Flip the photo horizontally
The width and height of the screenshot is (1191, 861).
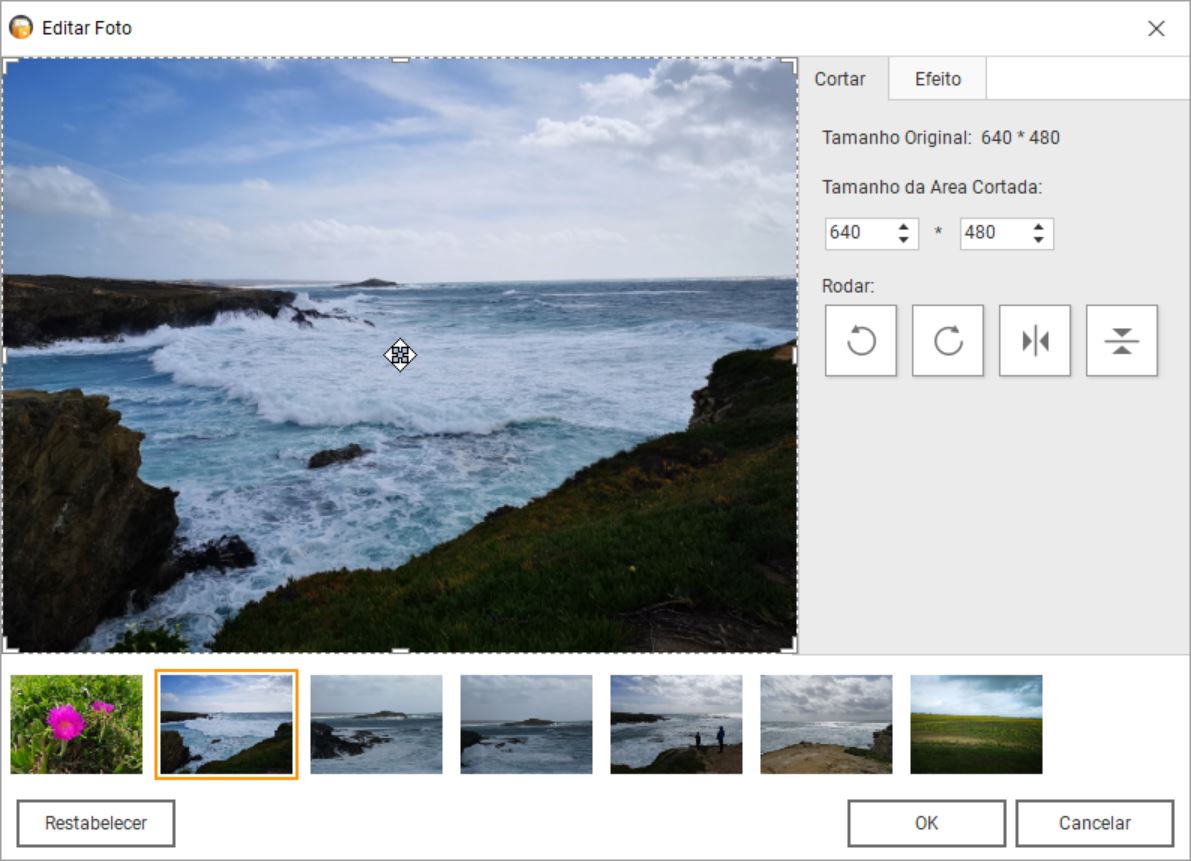tap(1034, 341)
